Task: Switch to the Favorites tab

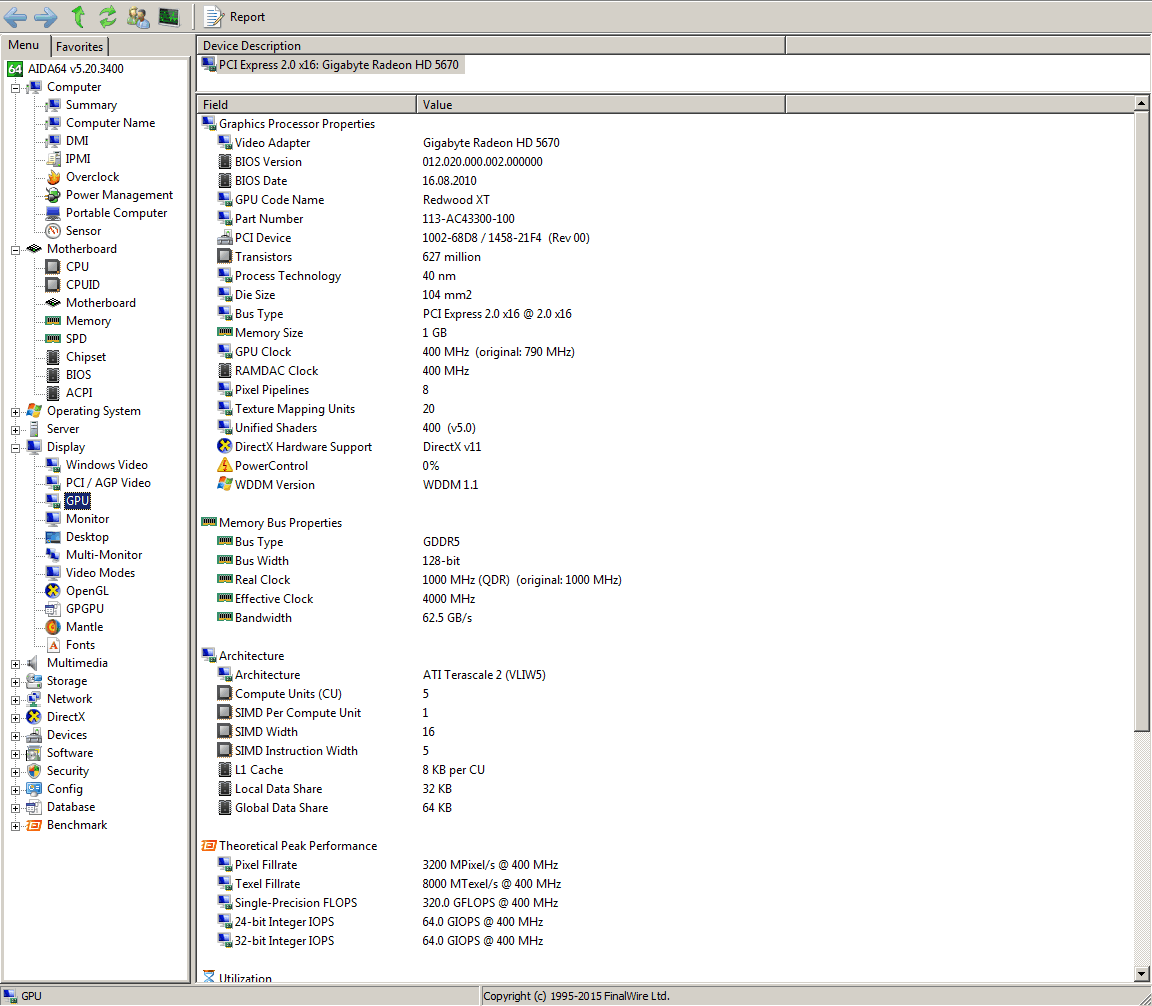Action: [x=79, y=46]
